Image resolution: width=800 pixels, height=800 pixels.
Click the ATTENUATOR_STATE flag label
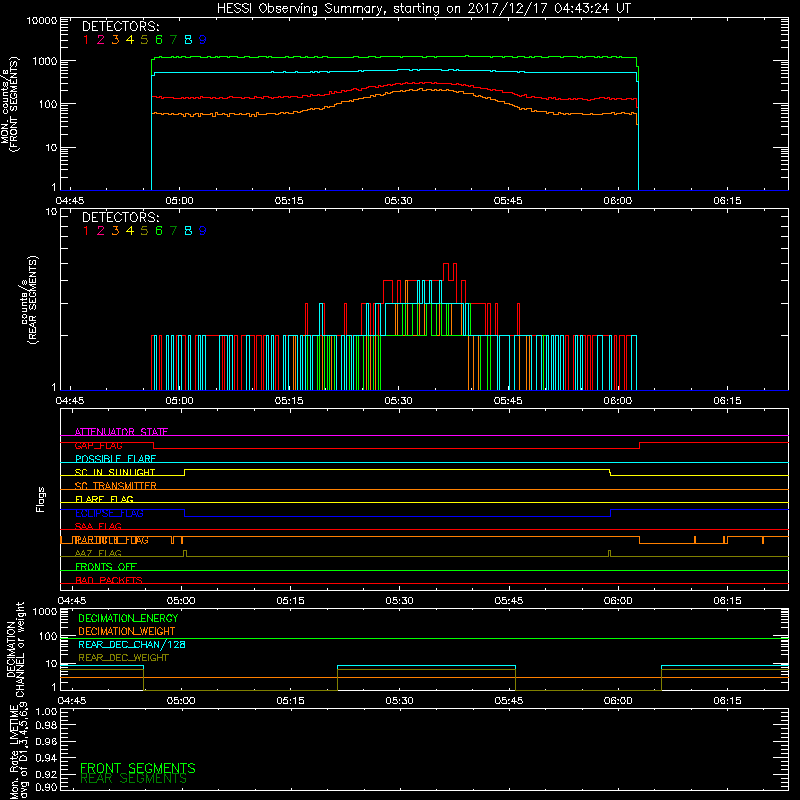(x=121, y=432)
